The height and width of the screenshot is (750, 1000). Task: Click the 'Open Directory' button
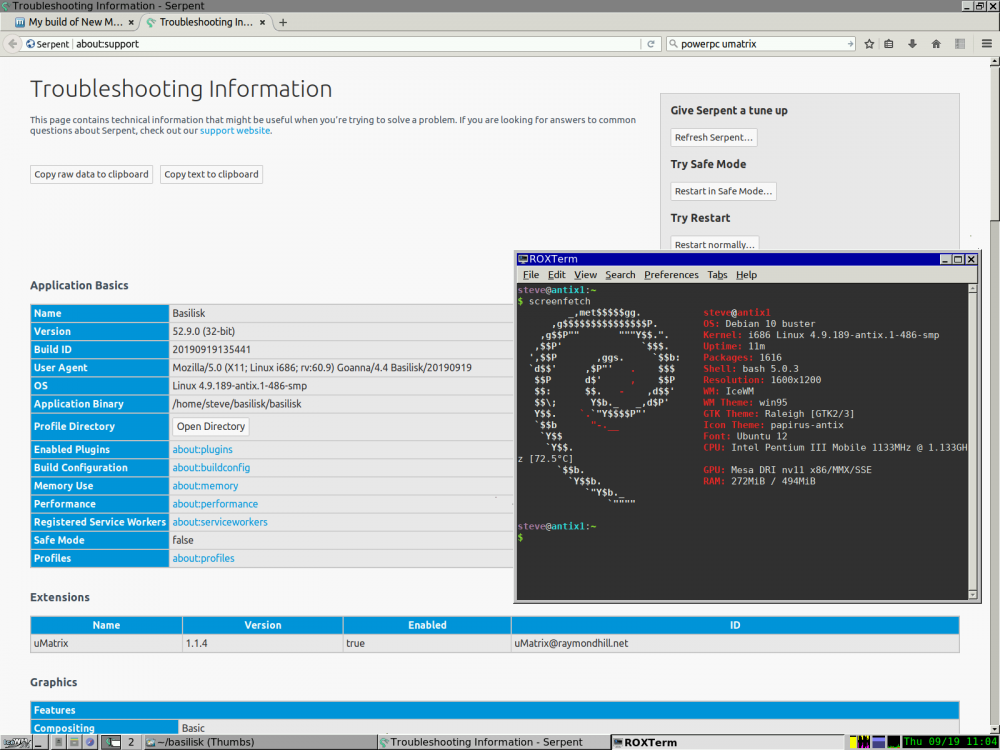[x=210, y=426]
